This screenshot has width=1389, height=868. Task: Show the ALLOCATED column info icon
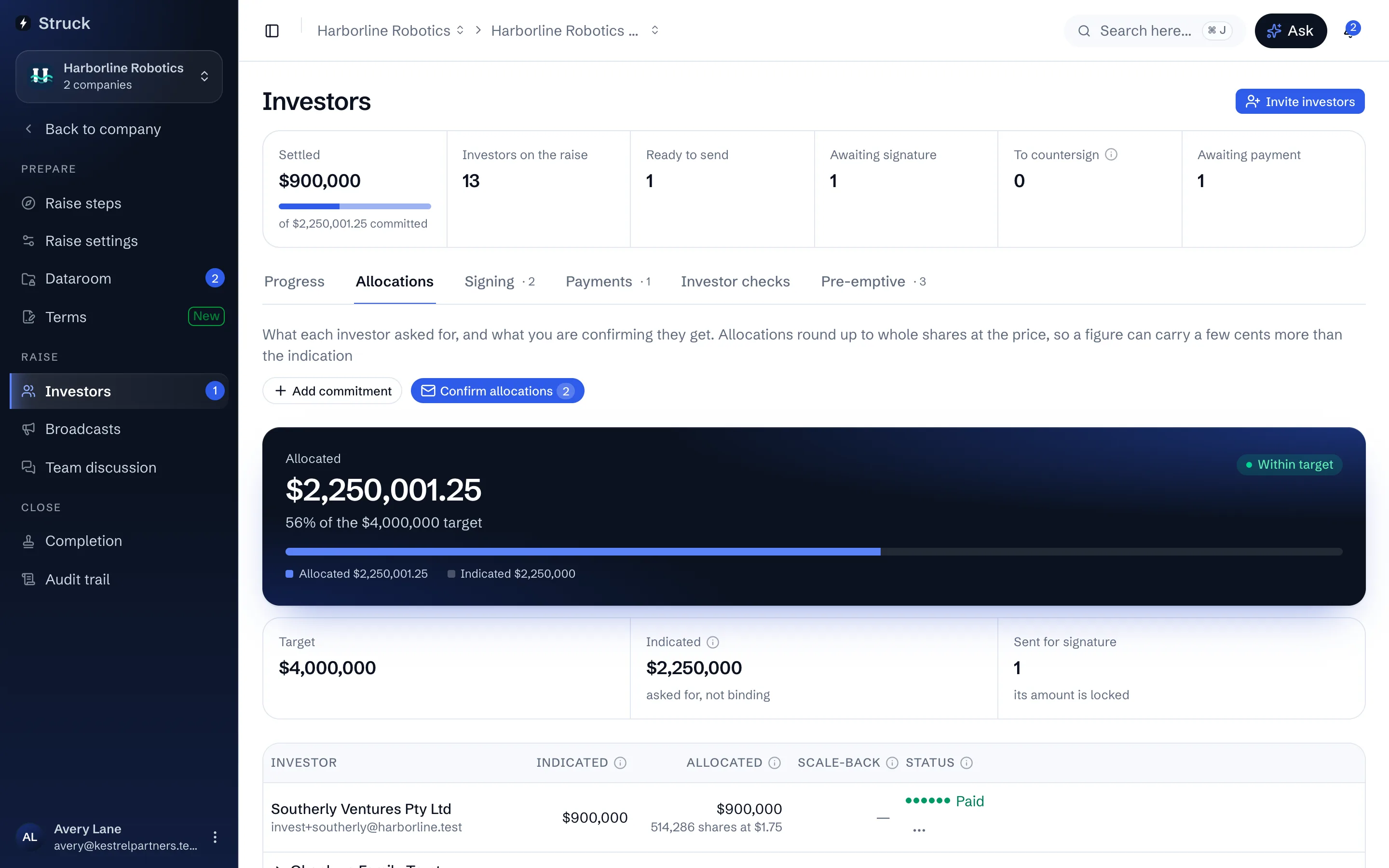tap(775, 762)
